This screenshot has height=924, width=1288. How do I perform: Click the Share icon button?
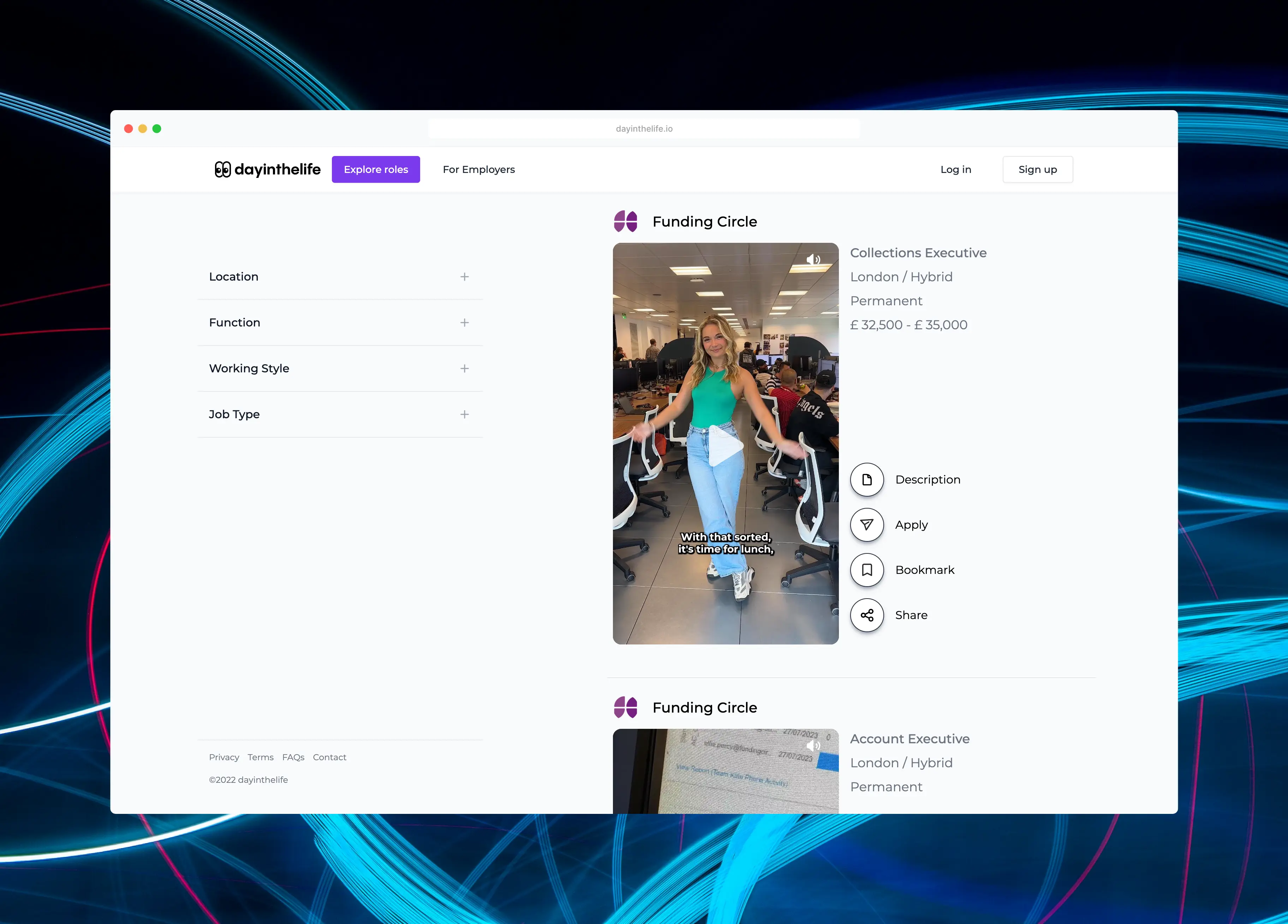tap(867, 615)
